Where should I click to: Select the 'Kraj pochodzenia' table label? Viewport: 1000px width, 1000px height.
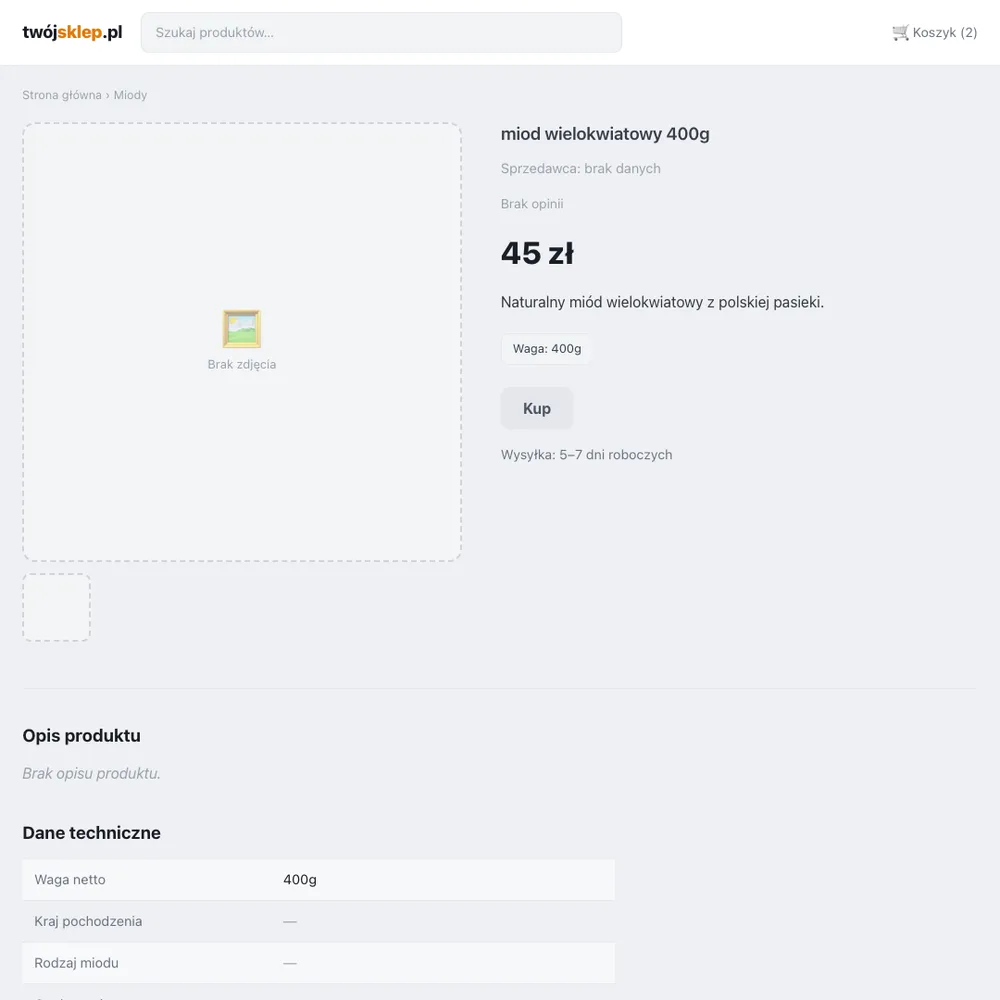click(88, 922)
